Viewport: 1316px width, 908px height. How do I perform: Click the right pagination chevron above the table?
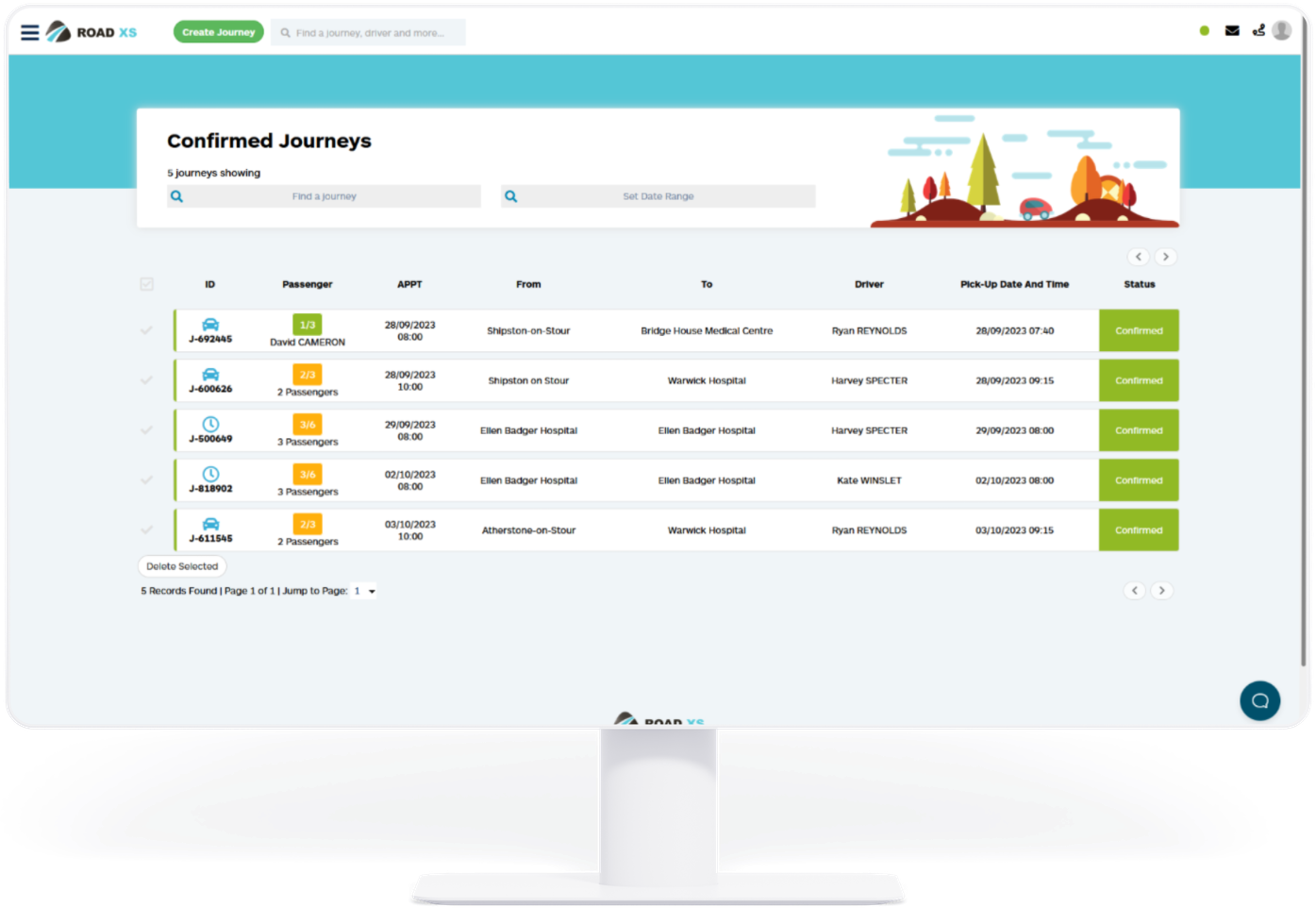(1166, 257)
